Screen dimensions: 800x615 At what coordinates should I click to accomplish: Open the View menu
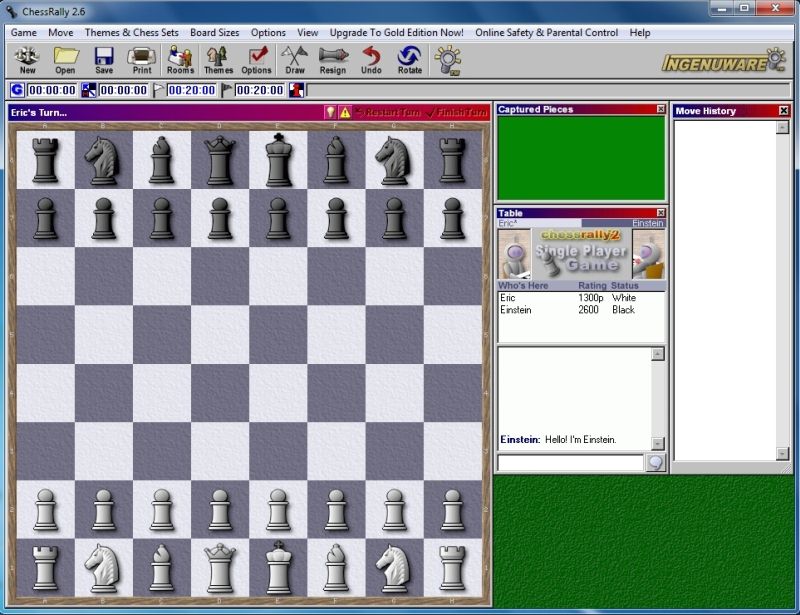pyautogui.click(x=308, y=32)
